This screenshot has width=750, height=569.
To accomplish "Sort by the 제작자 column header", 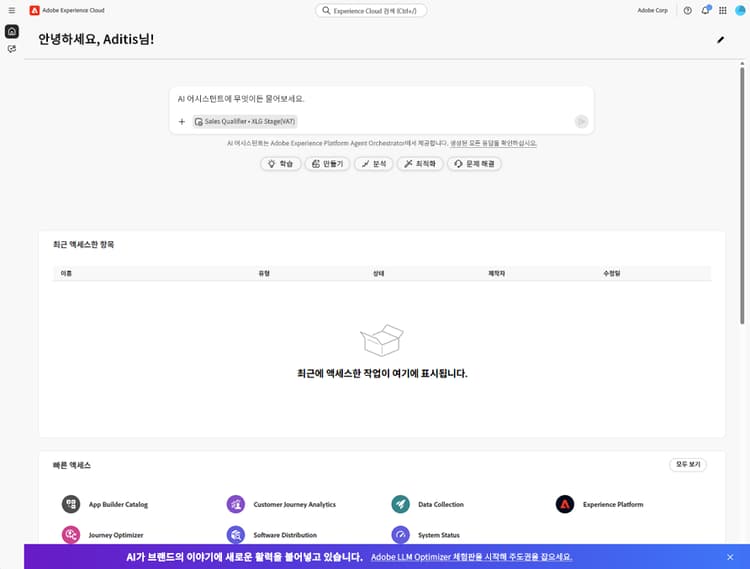I will pos(496,274).
